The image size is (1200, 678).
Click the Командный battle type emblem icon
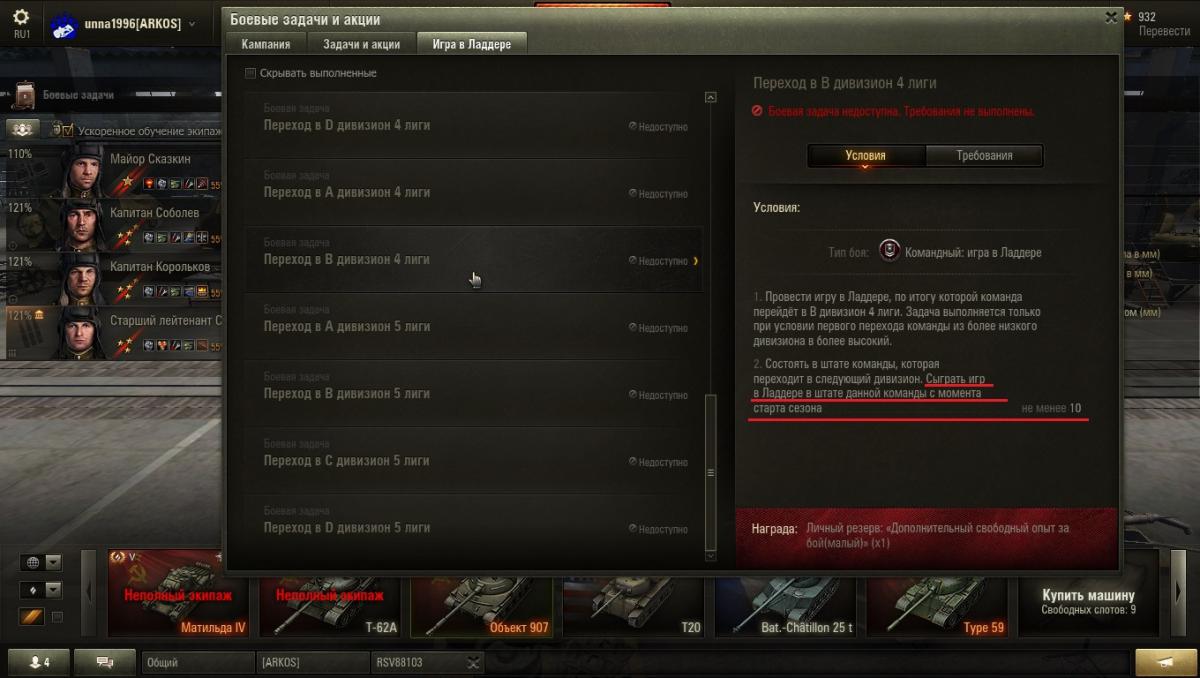click(x=890, y=251)
